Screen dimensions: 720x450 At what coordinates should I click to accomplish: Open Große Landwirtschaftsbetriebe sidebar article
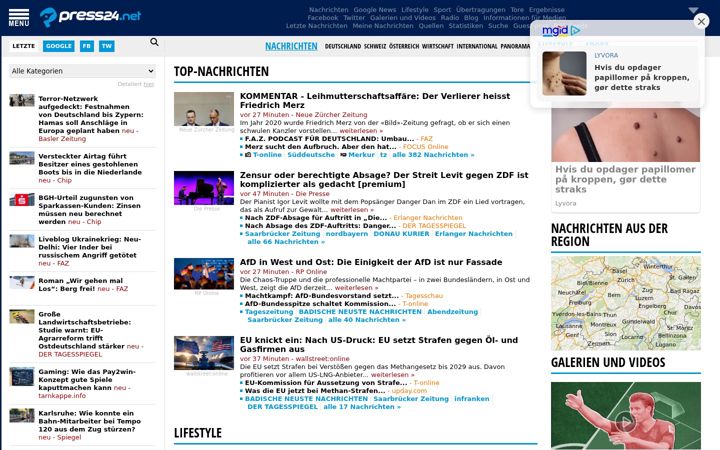click(85, 330)
